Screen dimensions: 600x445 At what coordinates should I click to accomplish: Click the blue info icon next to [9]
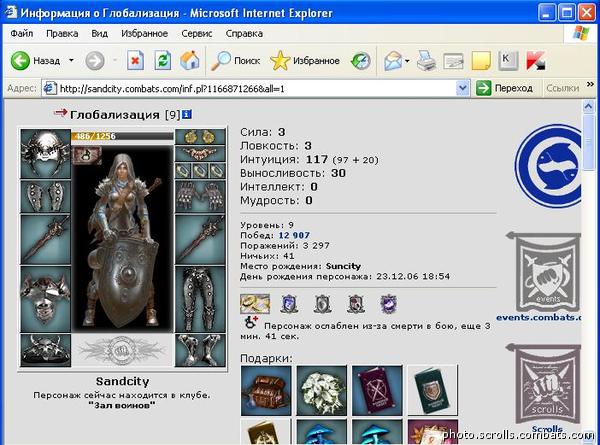187,114
